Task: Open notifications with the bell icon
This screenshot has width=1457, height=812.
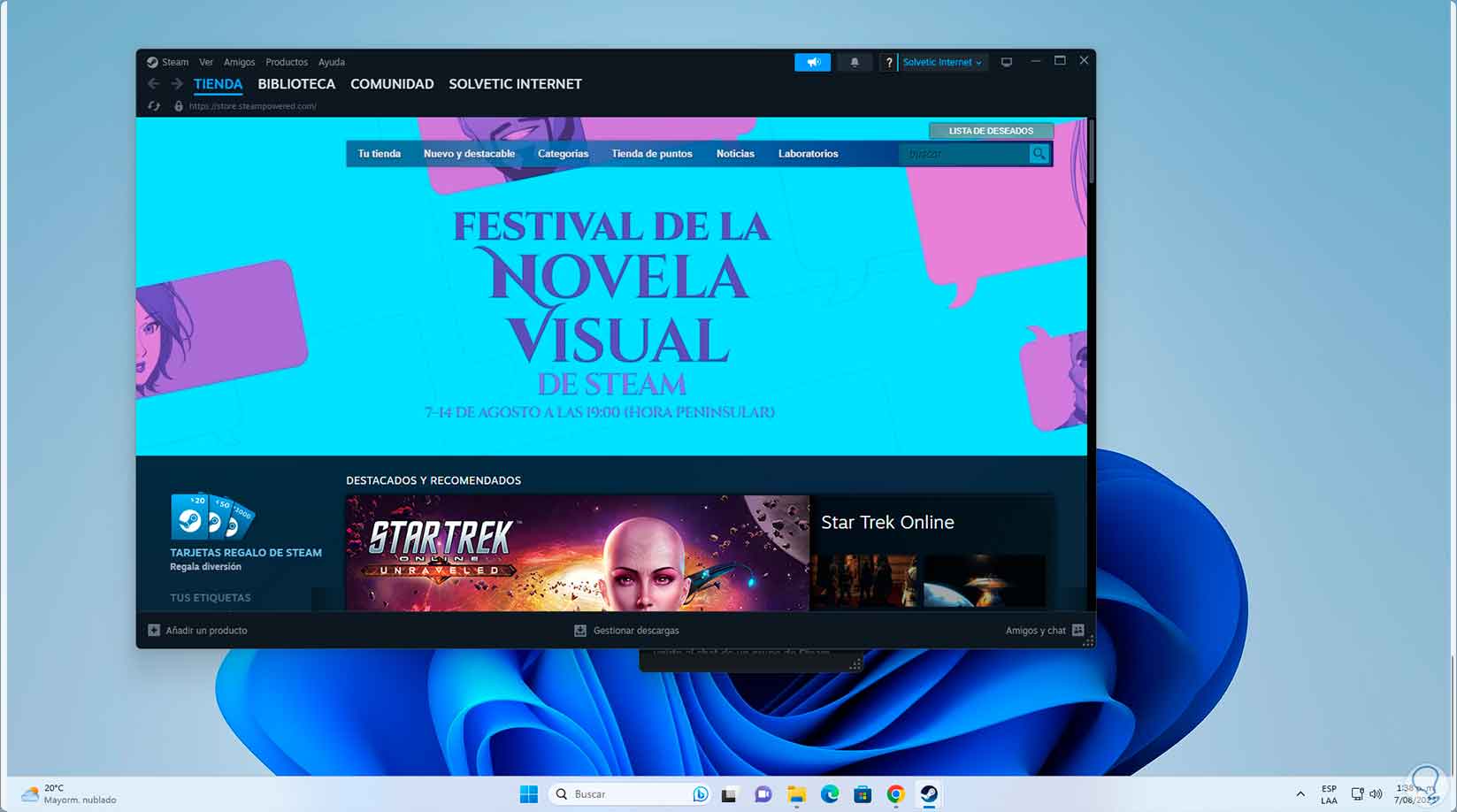Action: tap(855, 62)
